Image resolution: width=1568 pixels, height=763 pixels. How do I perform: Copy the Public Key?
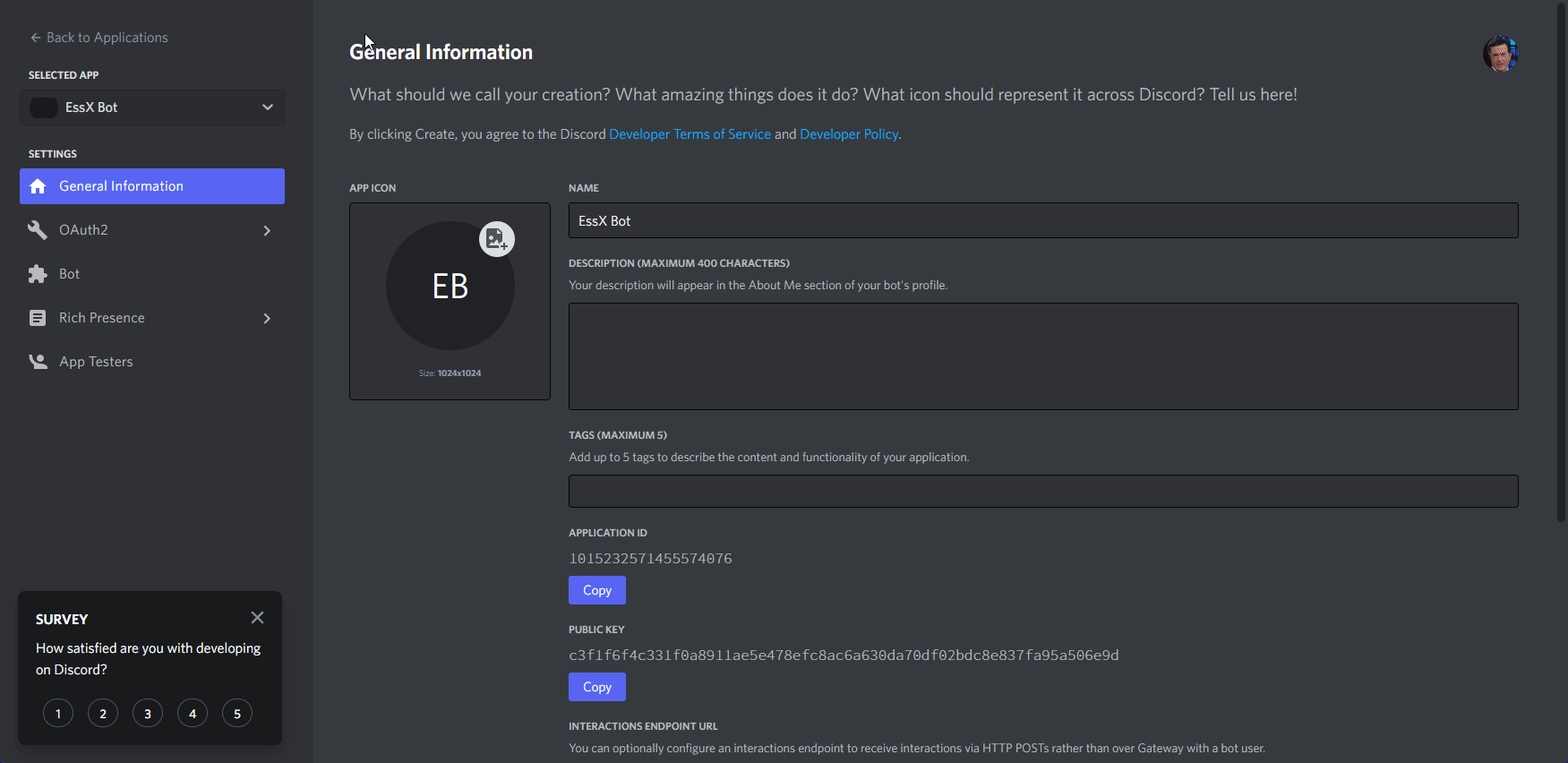coord(597,687)
